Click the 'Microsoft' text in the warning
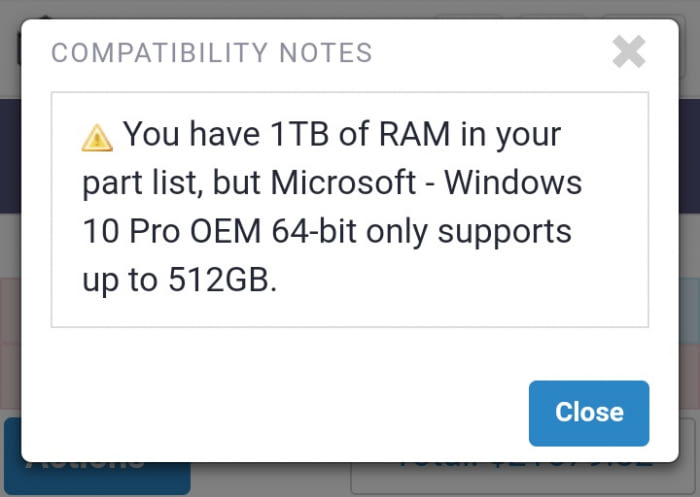Screen dimensions: 700x497 [343, 183]
